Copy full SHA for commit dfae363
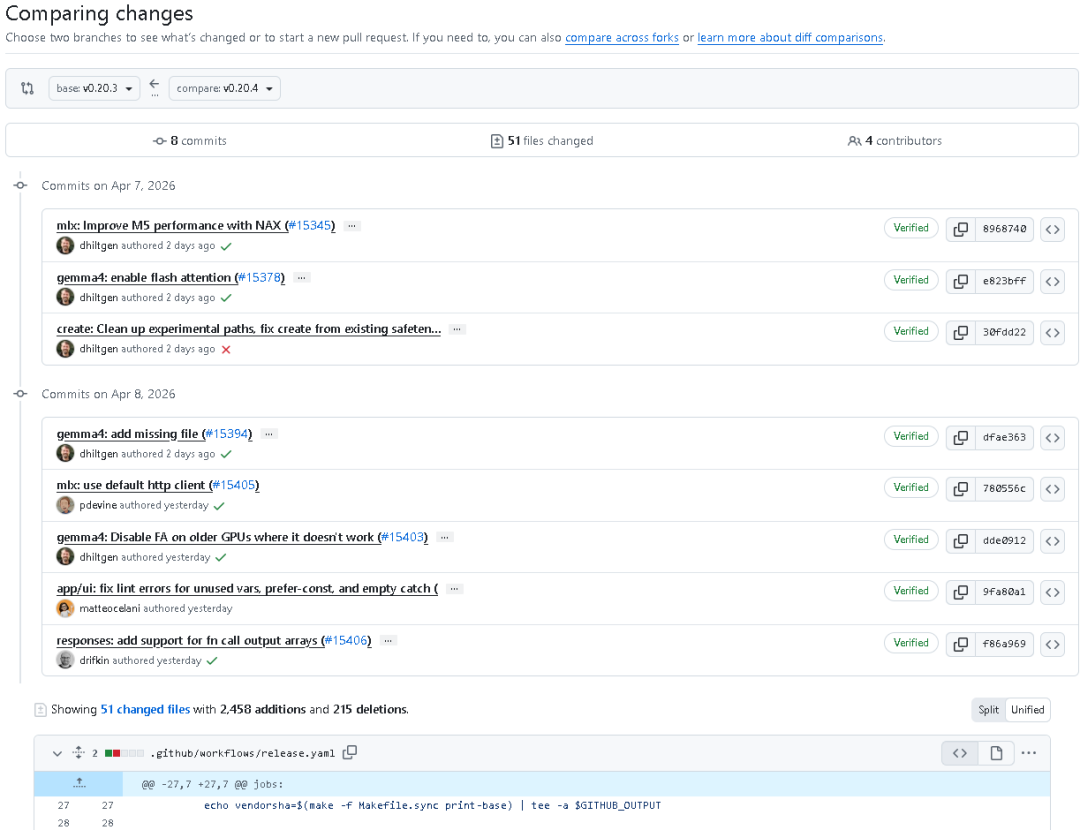This screenshot has width=1080, height=830. coord(960,437)
